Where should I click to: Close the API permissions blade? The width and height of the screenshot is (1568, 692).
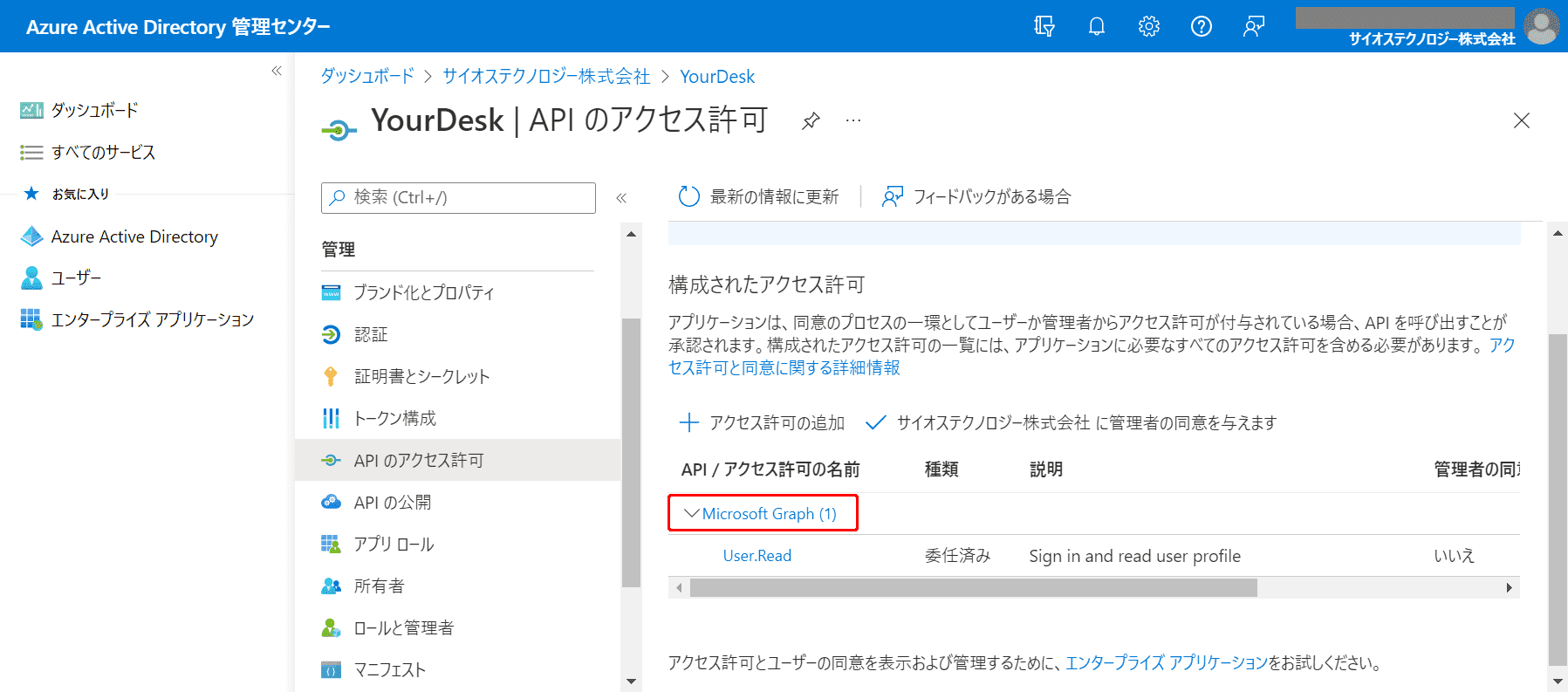[x=1522, y=120]
